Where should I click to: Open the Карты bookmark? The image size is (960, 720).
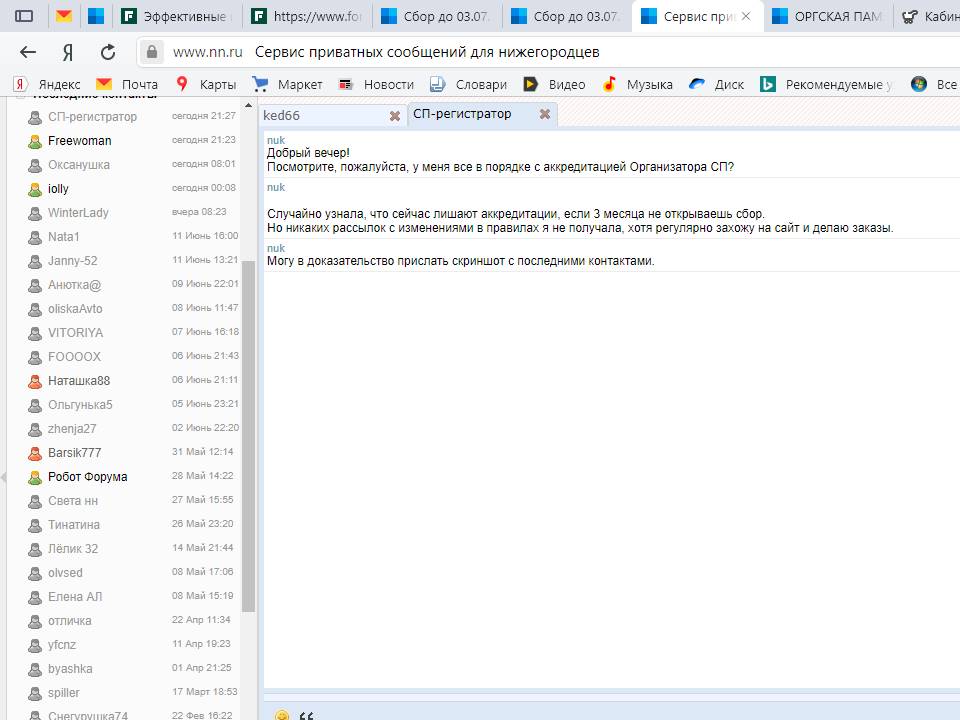coord(206,84)
